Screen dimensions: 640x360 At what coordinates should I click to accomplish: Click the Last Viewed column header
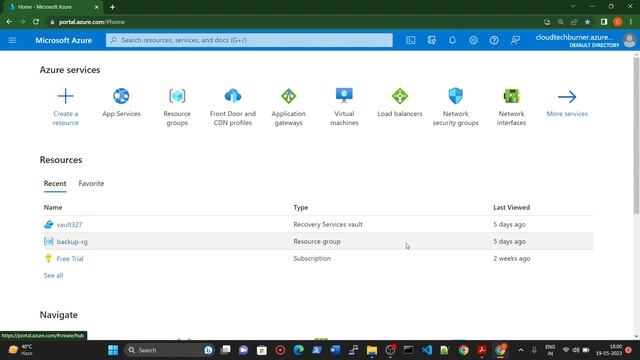pyautogui.click(x=511, y=207)
